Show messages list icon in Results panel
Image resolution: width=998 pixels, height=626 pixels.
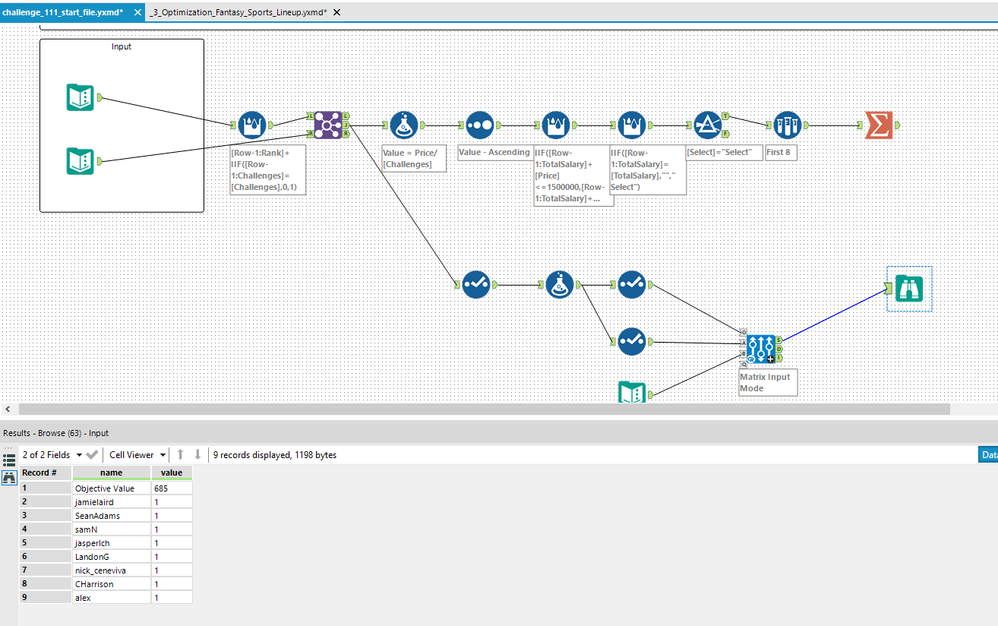click(9, 459)
